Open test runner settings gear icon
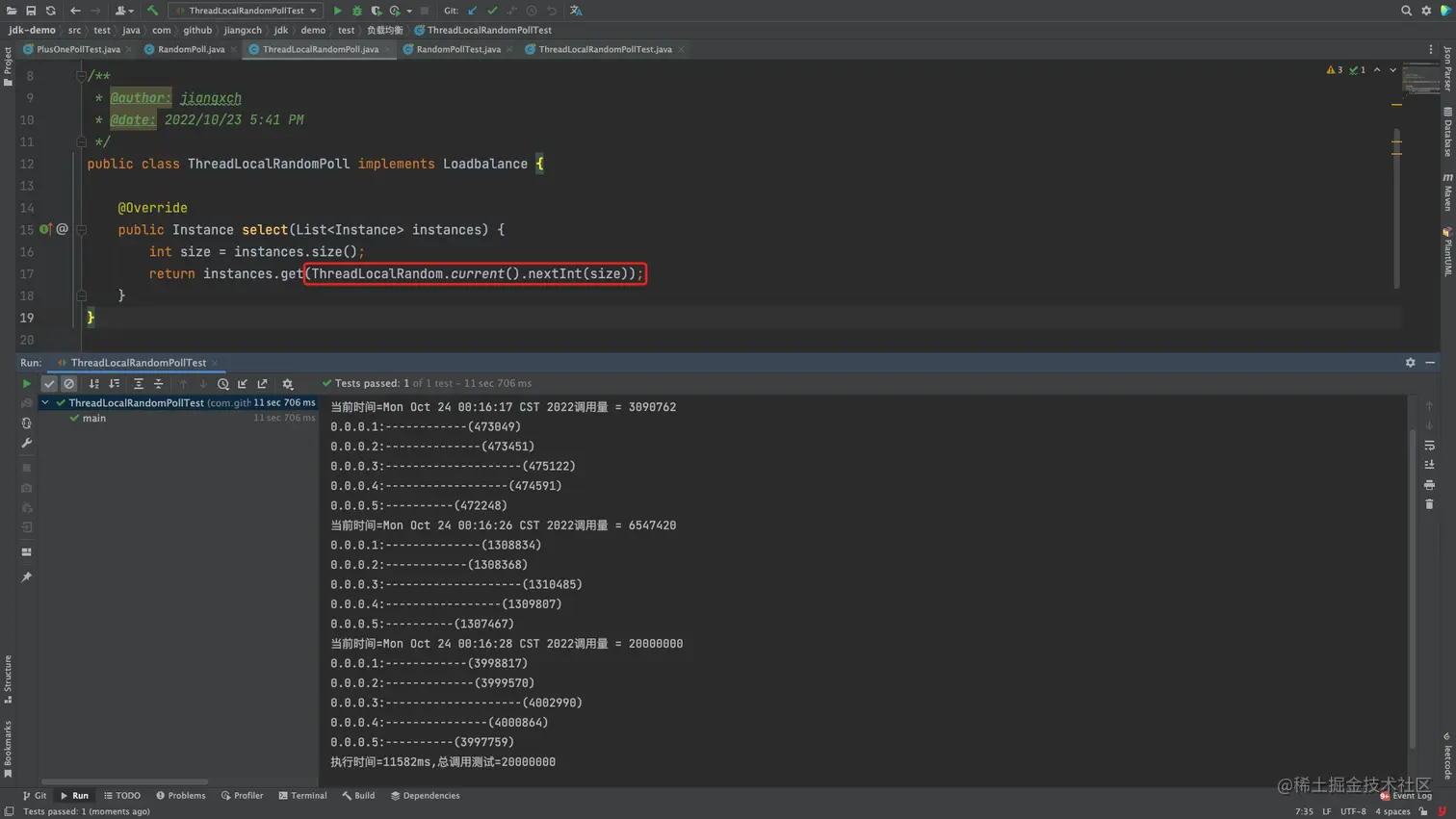This screenshot has height=819, width=1456. tap(287, 383)
